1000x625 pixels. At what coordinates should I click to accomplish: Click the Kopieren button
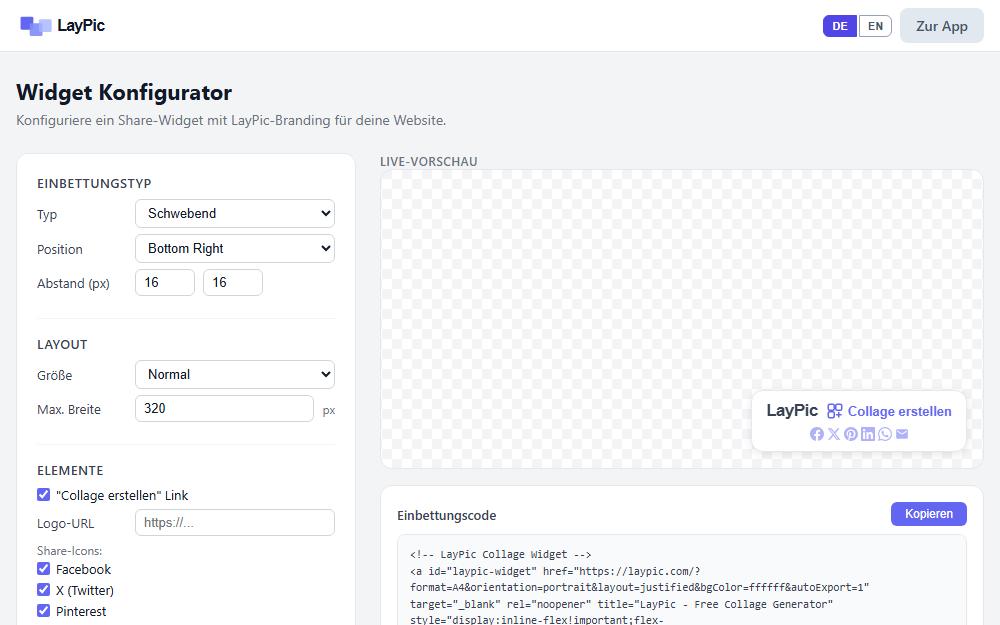[929, 514]
